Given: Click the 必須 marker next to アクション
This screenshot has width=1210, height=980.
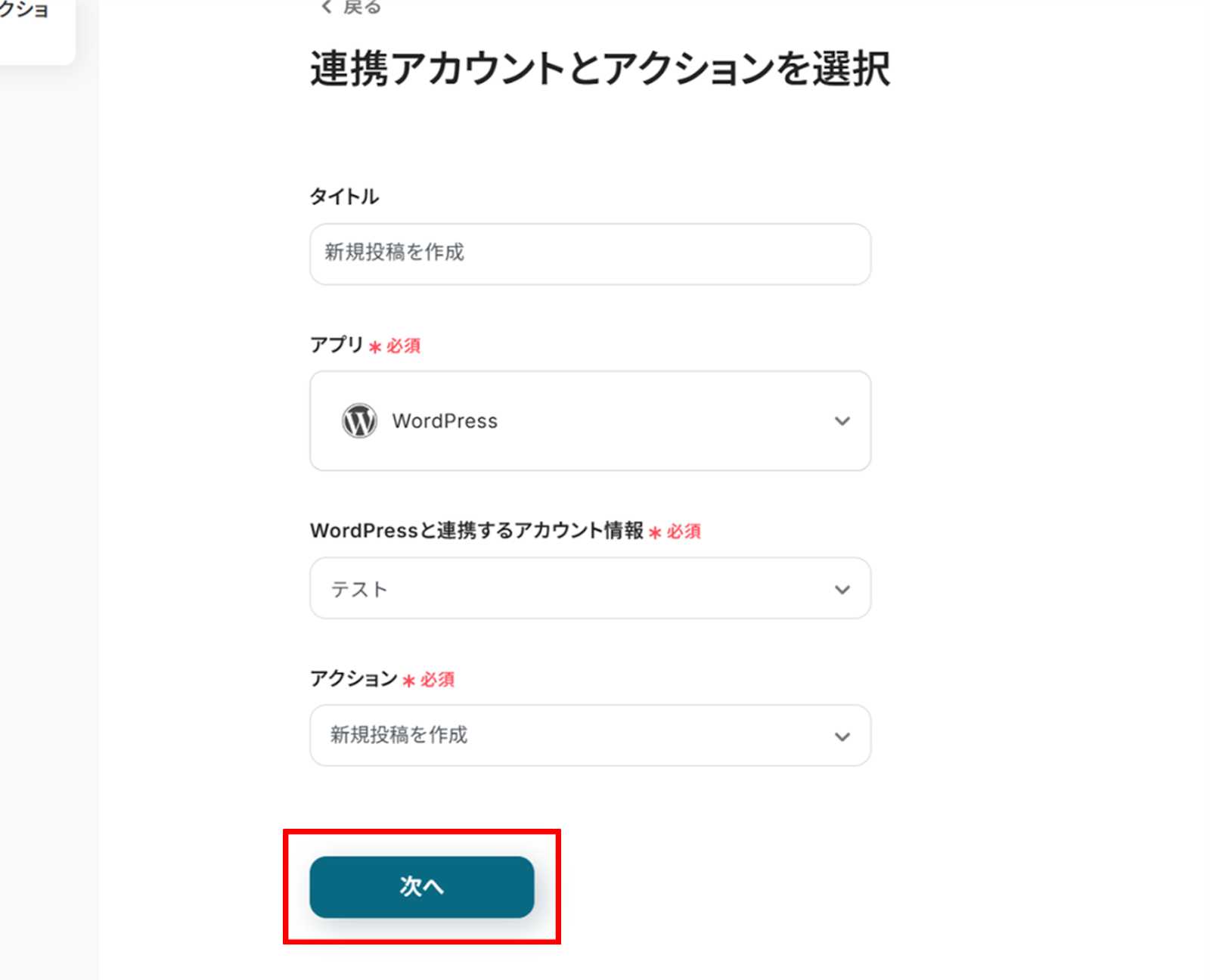Looking at the screenshot, I should tap(436, 680).
